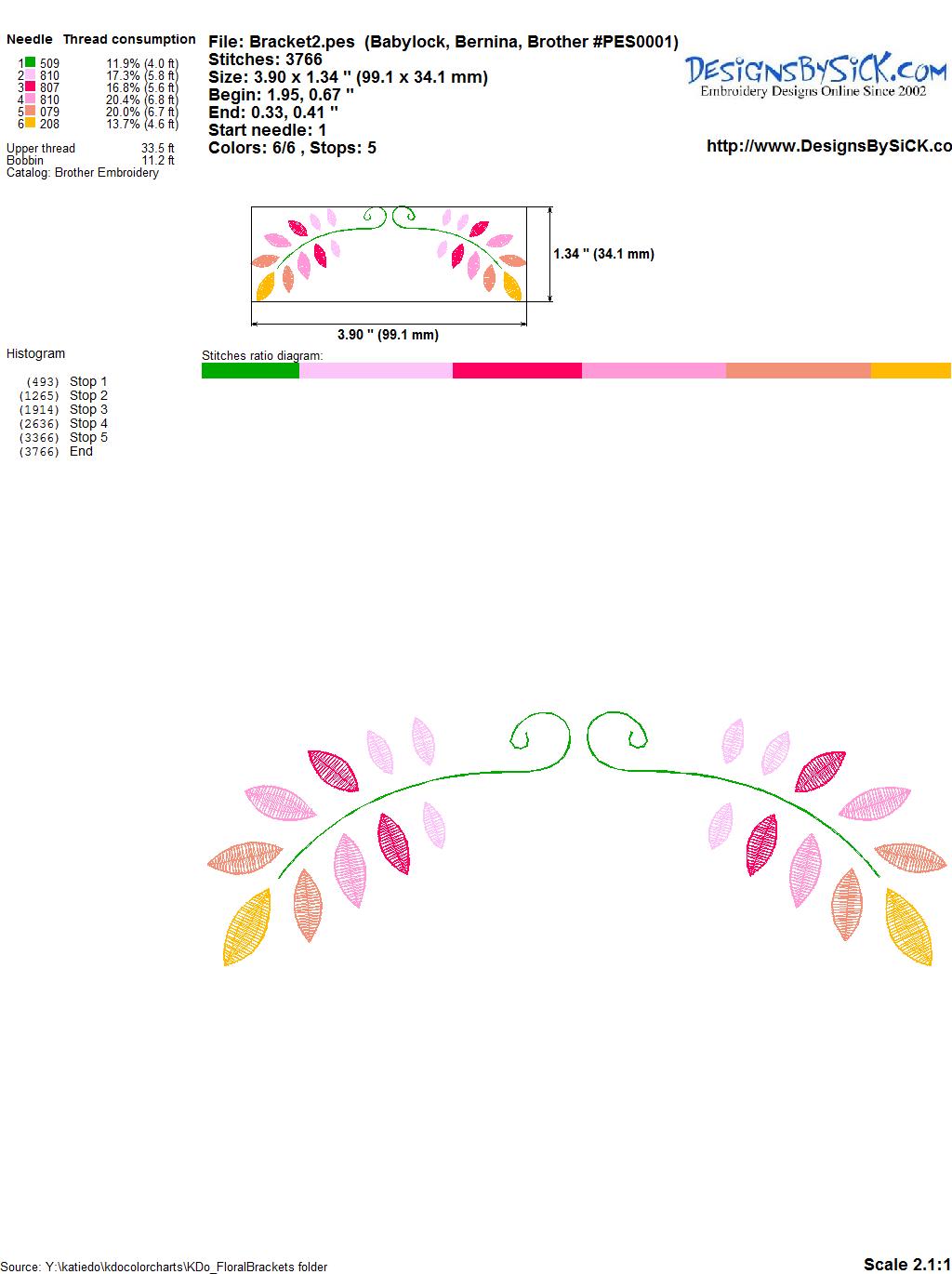Select Stop 5 histogram entry
952x1274 pixels.
(x=88, y=437)
